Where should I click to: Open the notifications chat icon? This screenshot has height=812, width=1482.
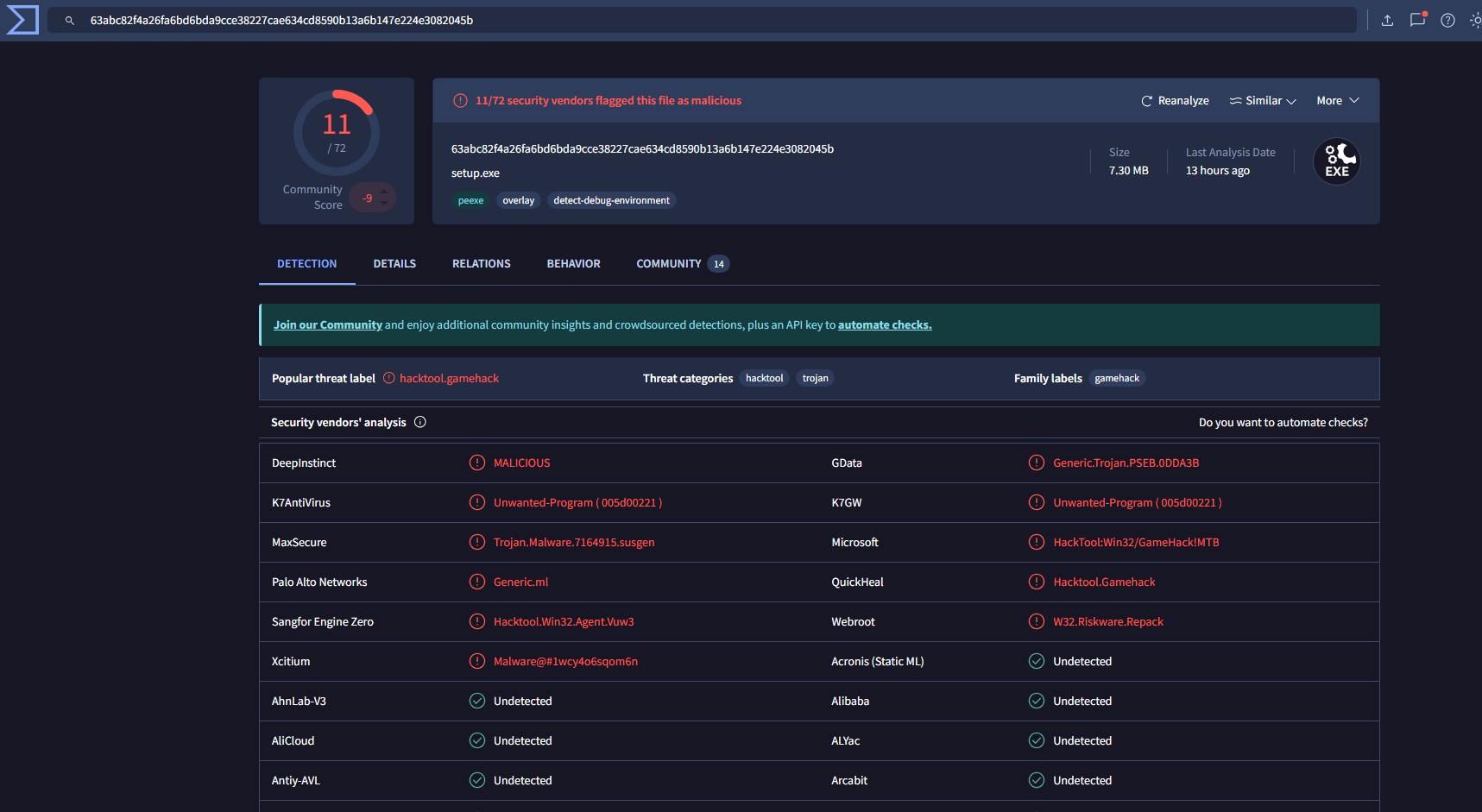[1417, 20]
